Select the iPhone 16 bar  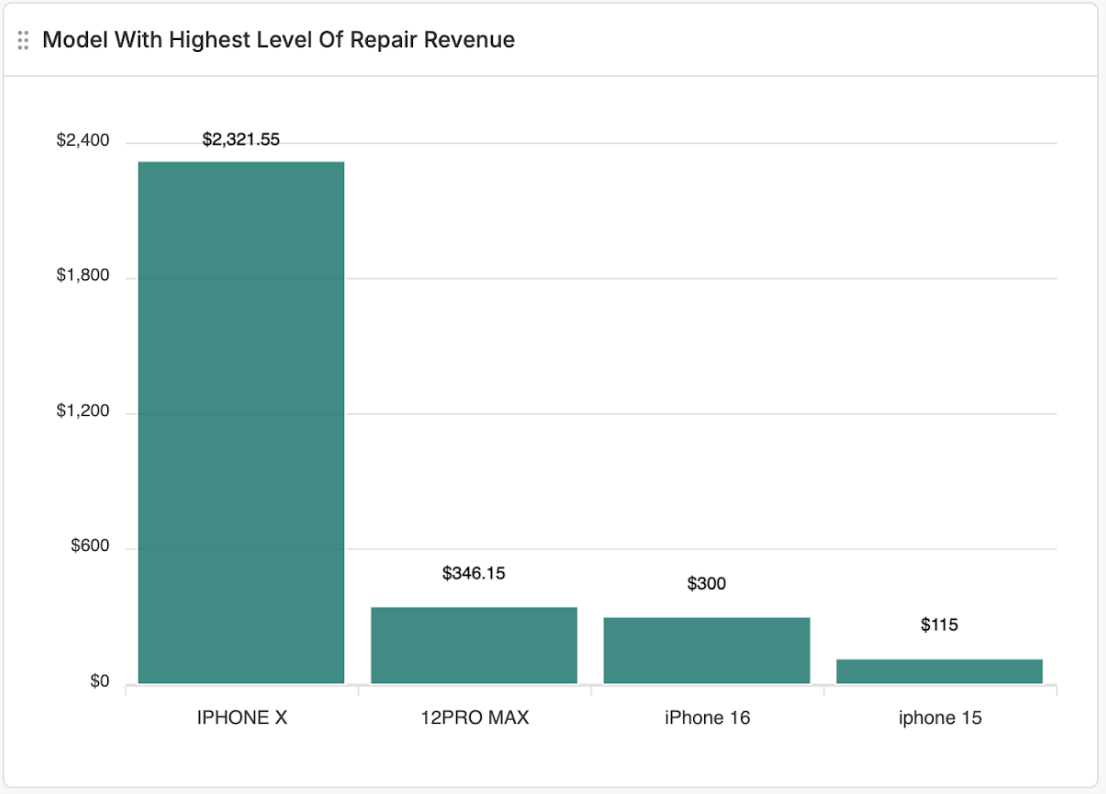coord(706,650)
